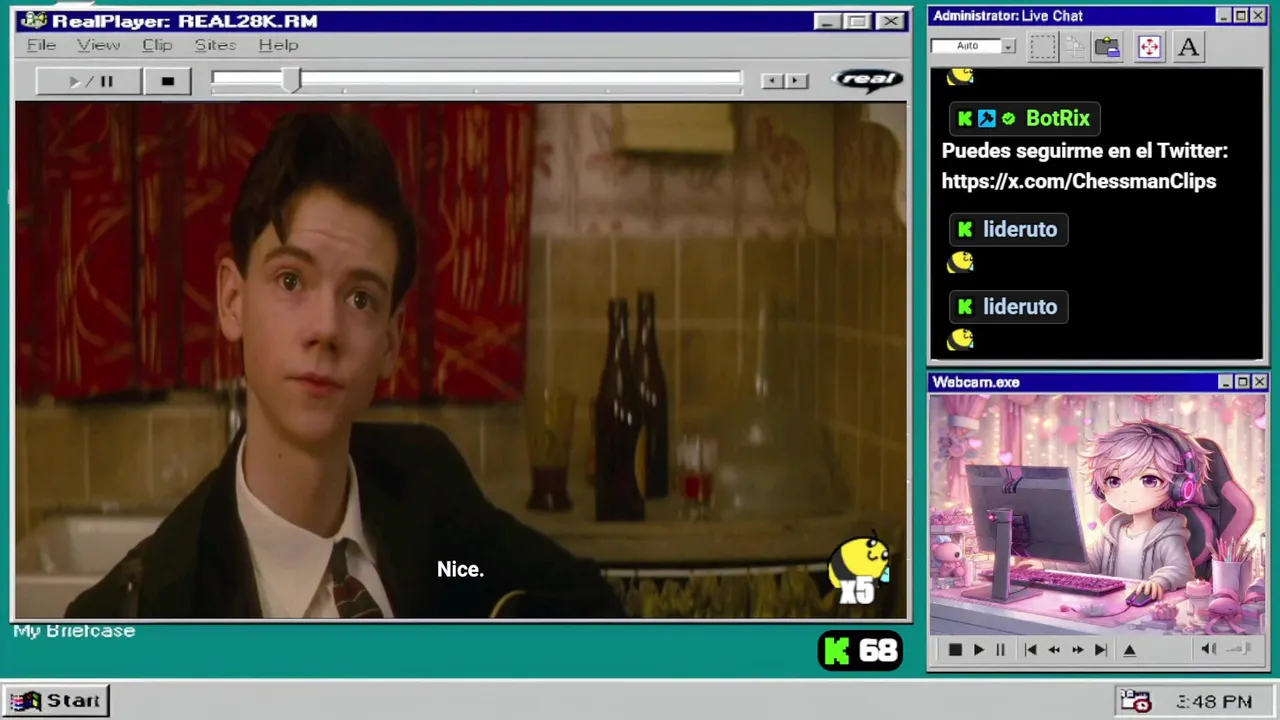Open the View menu in RealPlayer
The height and width of the screenshot is (720, 1280).
point(98,45)
